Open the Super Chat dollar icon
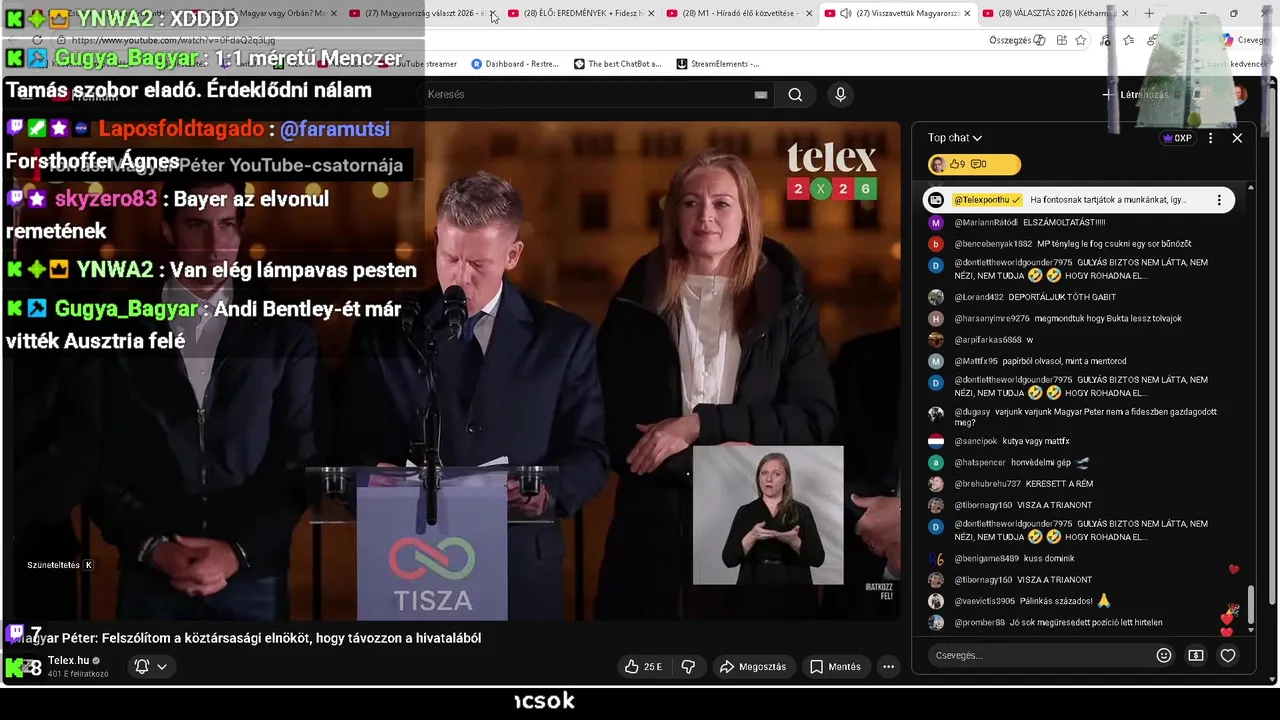 (1196, 655)
